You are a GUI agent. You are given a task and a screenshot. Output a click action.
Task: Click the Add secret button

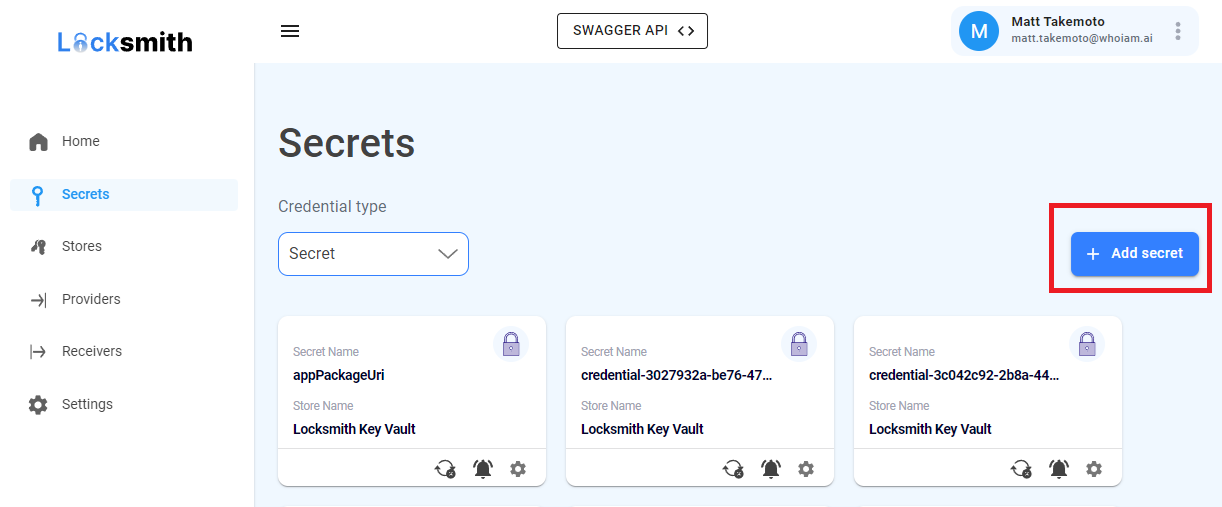[x=1134, y=254]
